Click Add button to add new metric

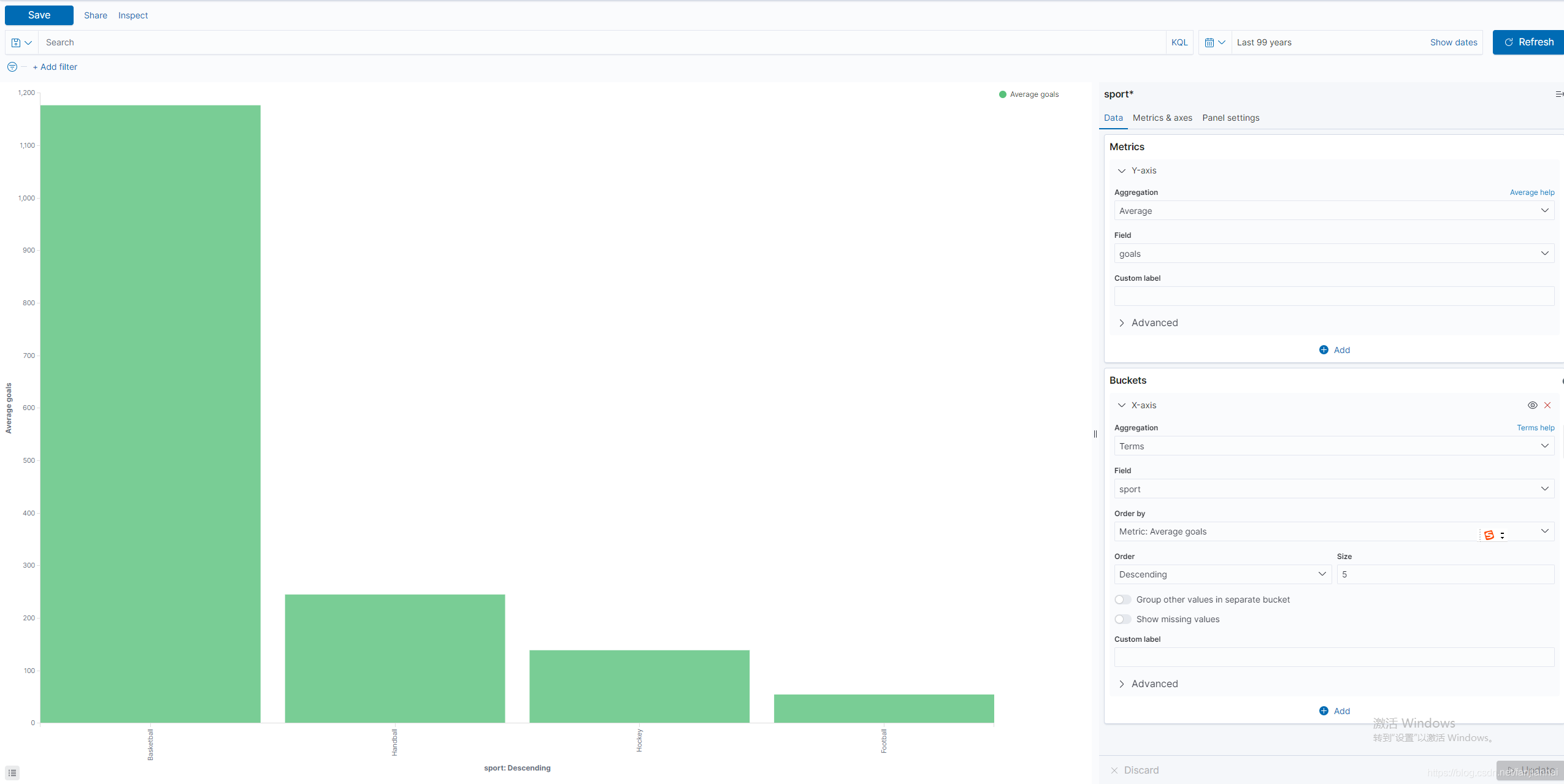click(1334, 349)
